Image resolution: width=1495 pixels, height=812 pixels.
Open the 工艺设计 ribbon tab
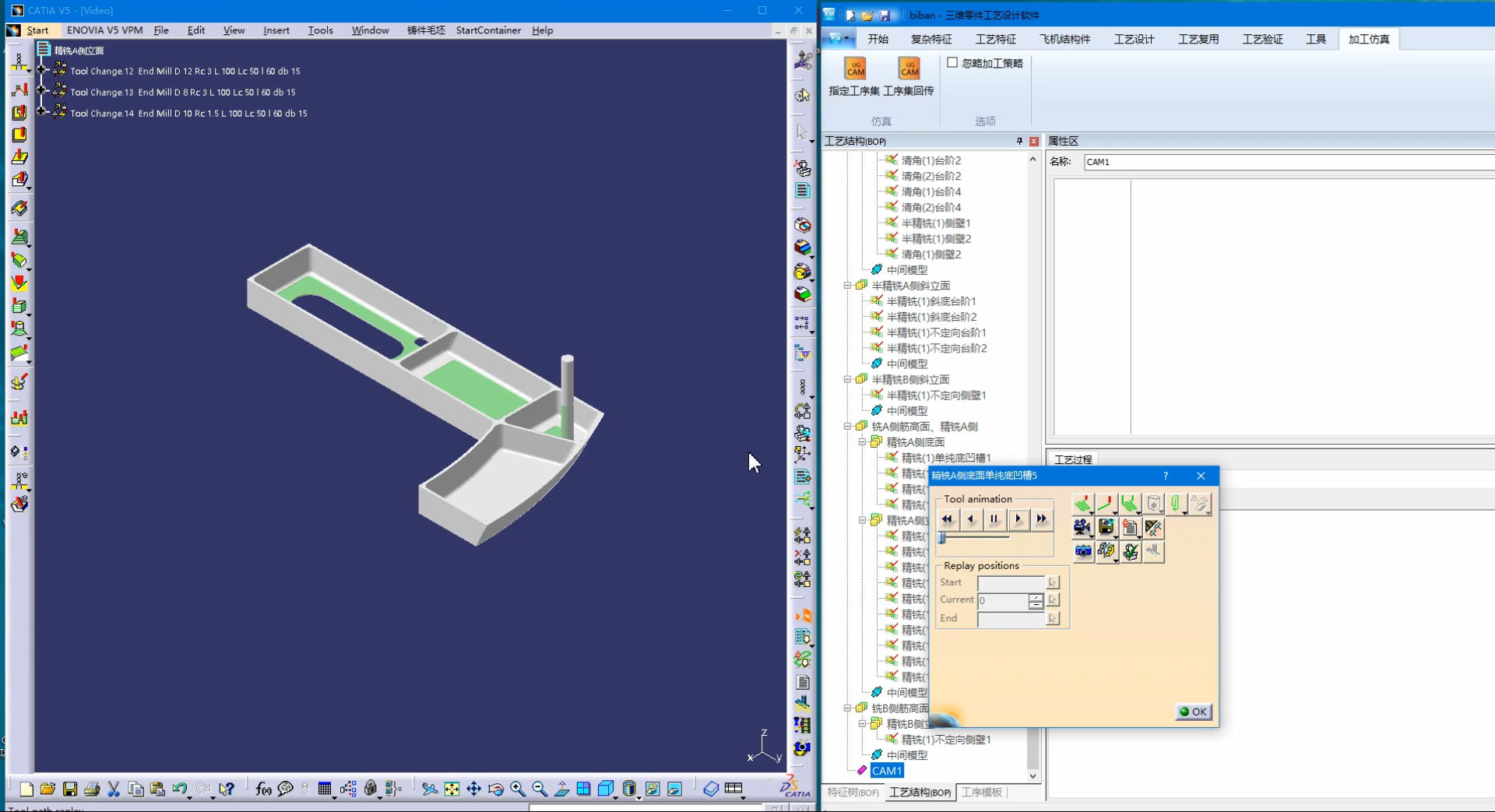coord(1133,39)
